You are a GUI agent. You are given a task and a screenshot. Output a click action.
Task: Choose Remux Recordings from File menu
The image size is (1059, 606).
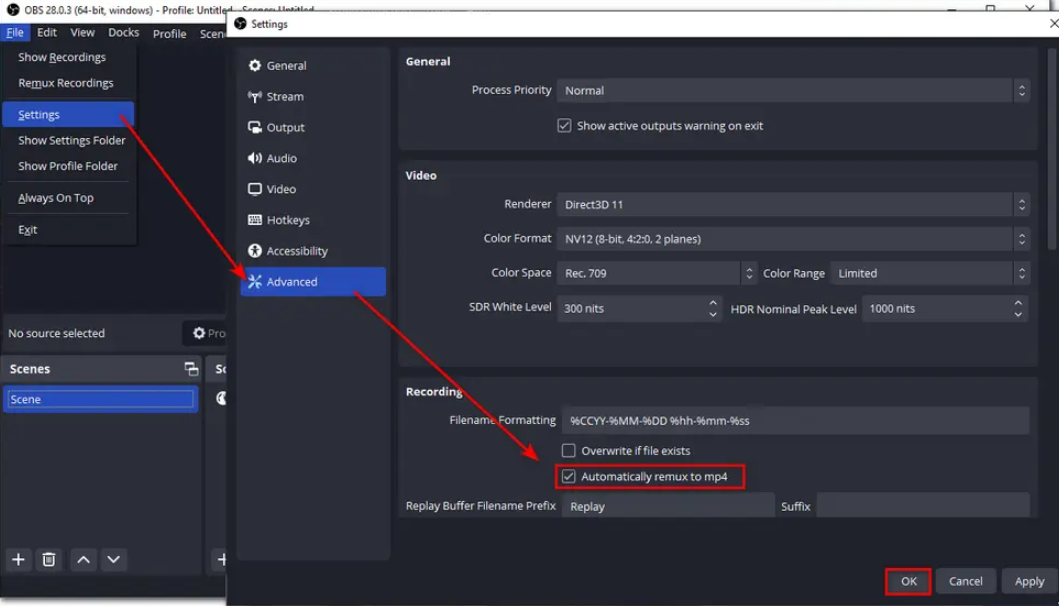click(68, 83)
